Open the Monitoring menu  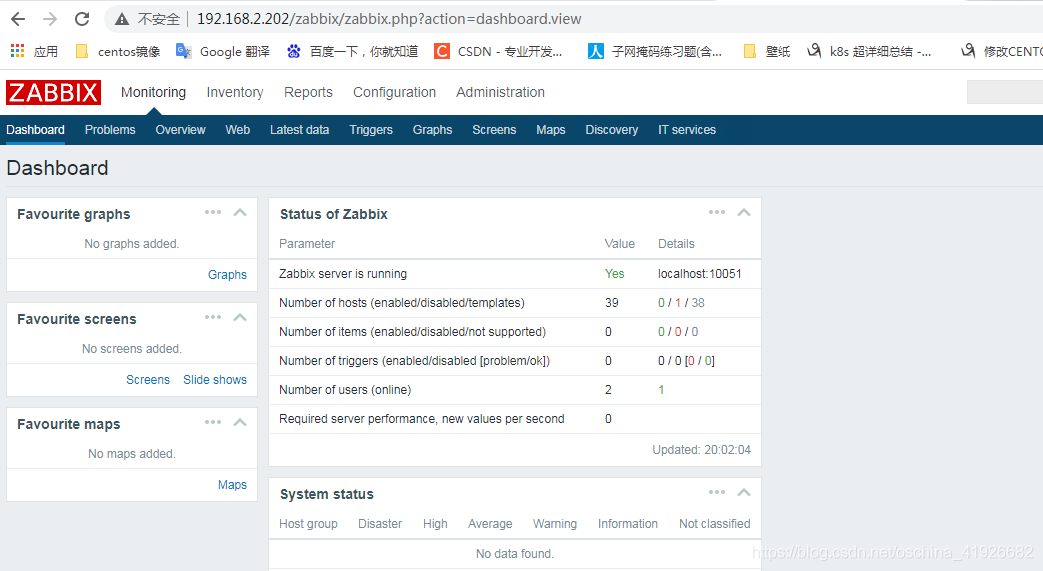pyautogui.click(x=154, y=93)
